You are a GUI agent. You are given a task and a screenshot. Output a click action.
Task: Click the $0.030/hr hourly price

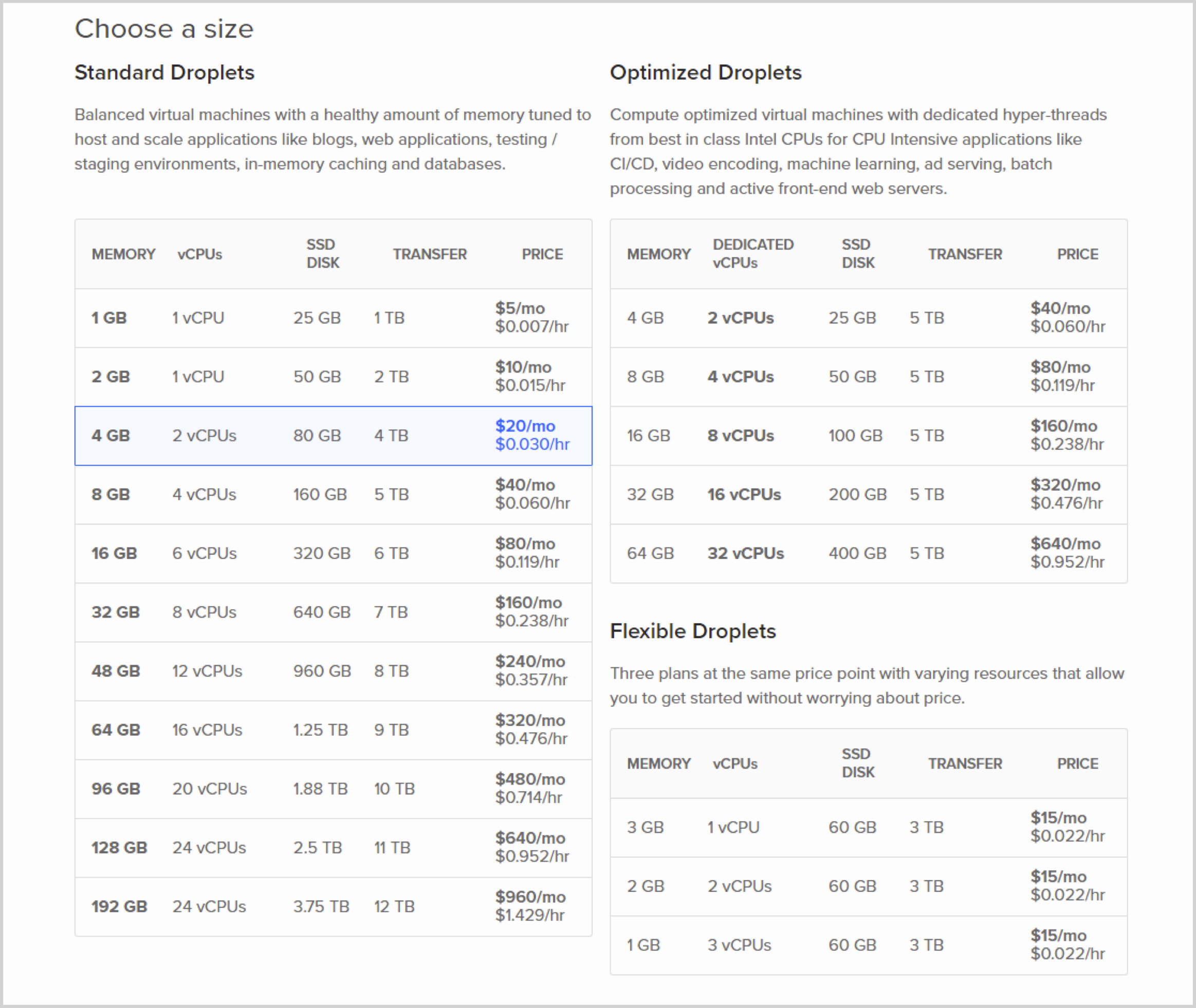(532, 444)
